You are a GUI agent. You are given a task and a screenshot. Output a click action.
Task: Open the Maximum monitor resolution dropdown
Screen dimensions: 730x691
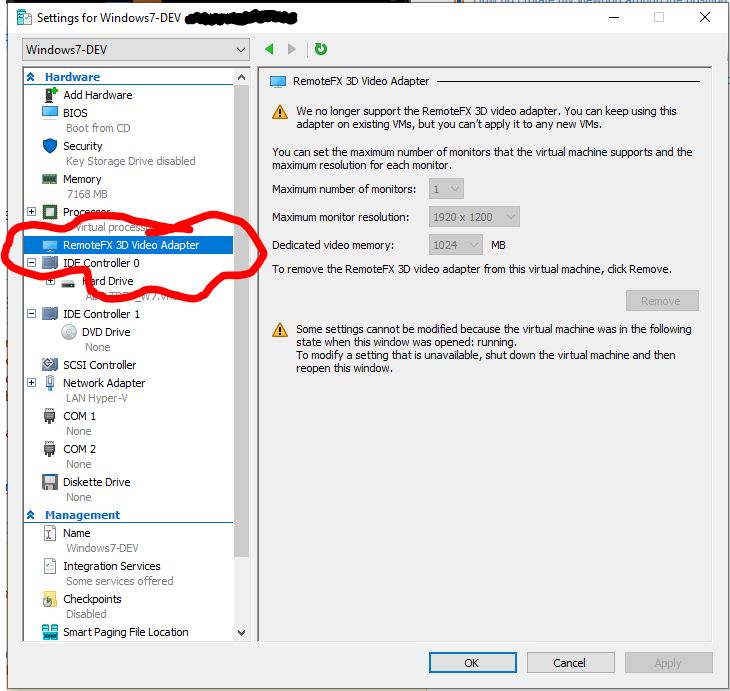coord(474,217)
